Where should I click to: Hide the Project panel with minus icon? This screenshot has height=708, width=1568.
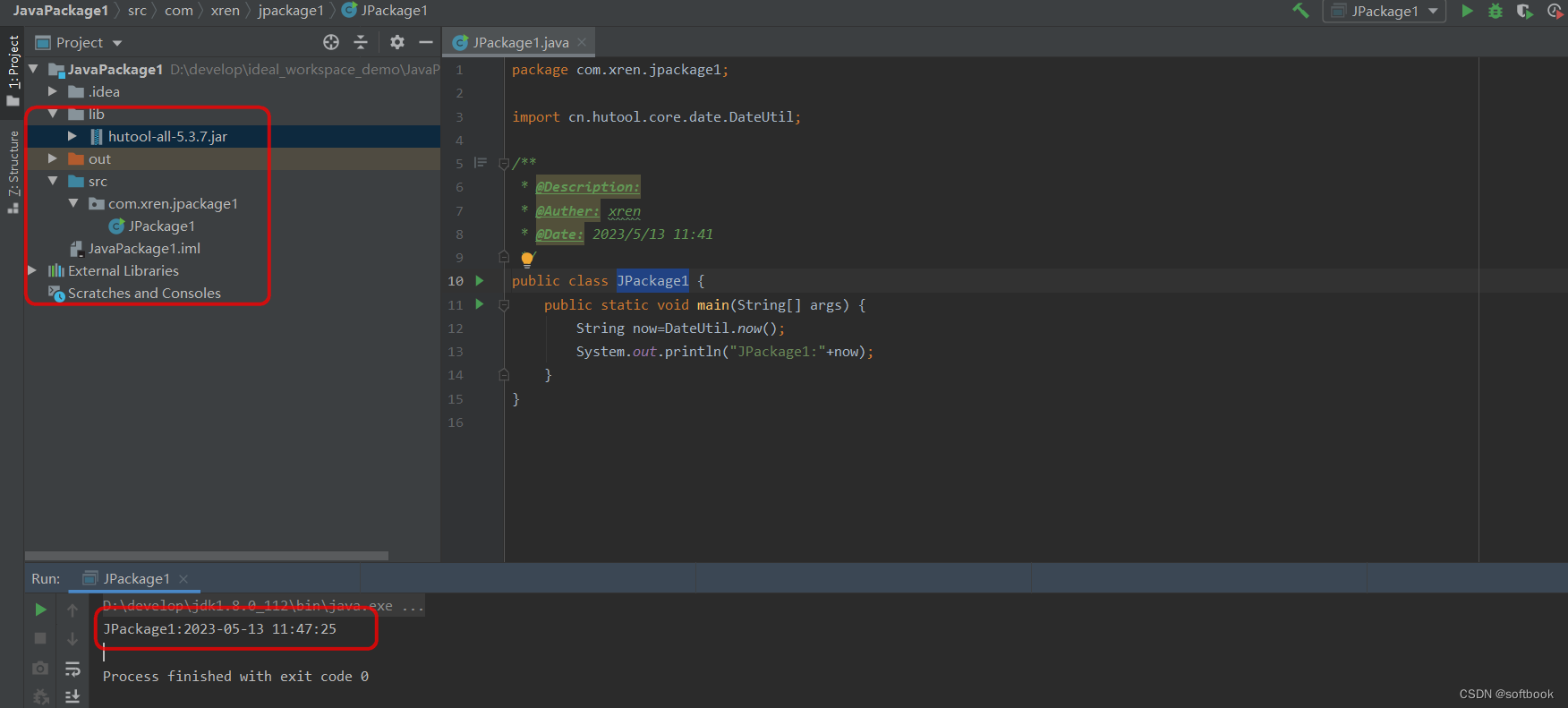[x=426, y=42]
